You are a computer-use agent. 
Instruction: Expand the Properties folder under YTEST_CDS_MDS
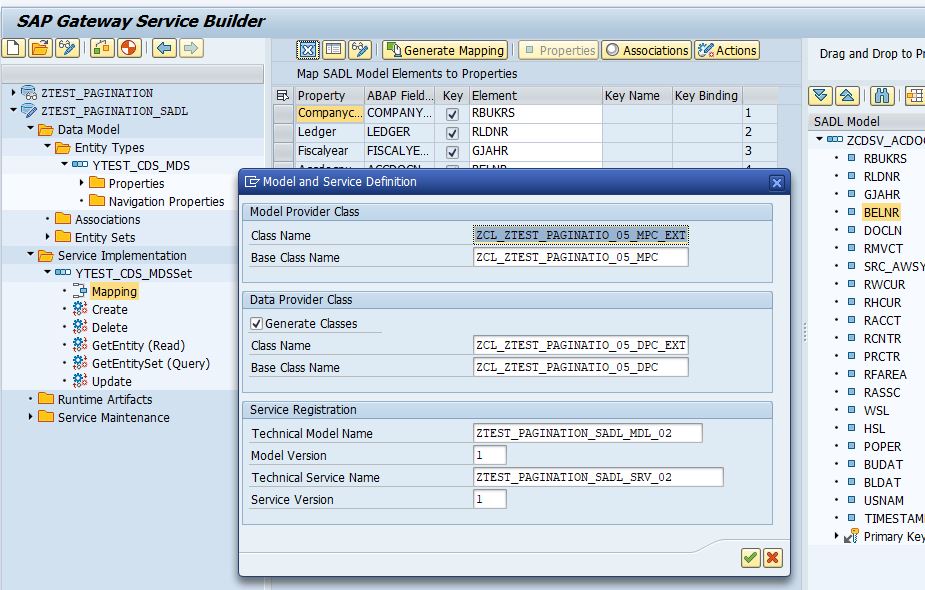[82, 181]
